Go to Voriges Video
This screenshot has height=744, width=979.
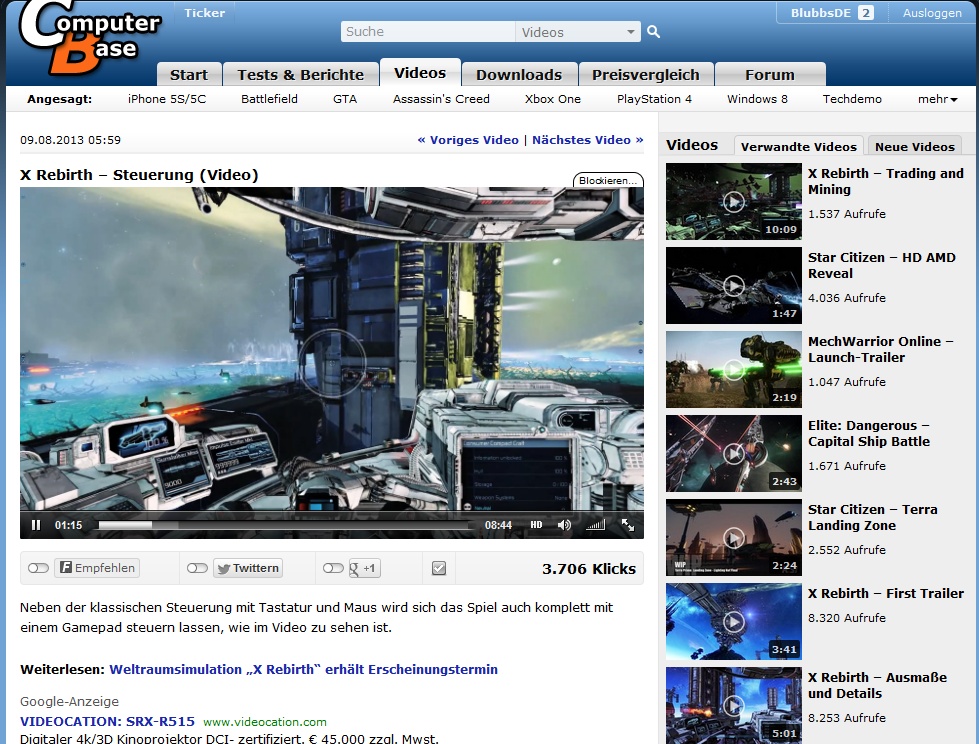pos(468,140)
